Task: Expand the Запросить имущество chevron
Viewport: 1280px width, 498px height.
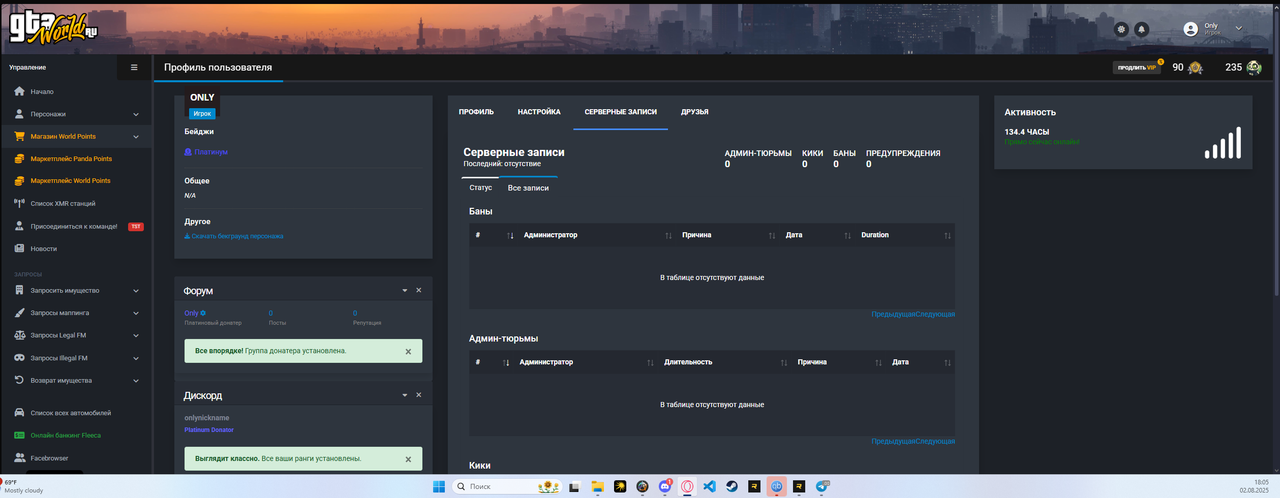Action: coord(135,290)
